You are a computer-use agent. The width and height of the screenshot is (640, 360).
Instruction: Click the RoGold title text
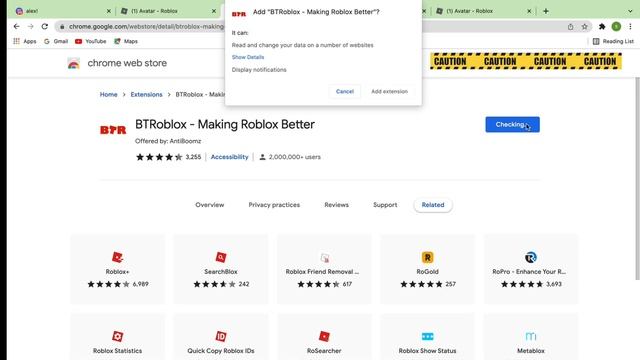pyautogui.click(x=427, y=271)
